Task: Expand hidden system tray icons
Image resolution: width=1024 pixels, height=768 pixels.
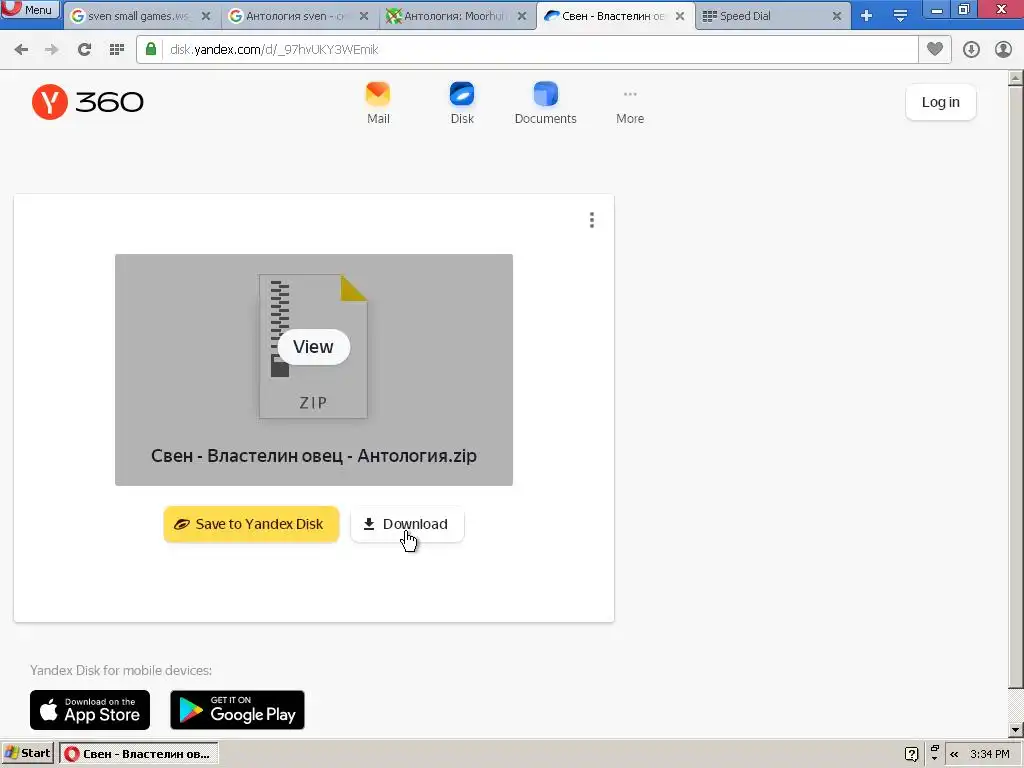Action: click(x=955, y=754)
